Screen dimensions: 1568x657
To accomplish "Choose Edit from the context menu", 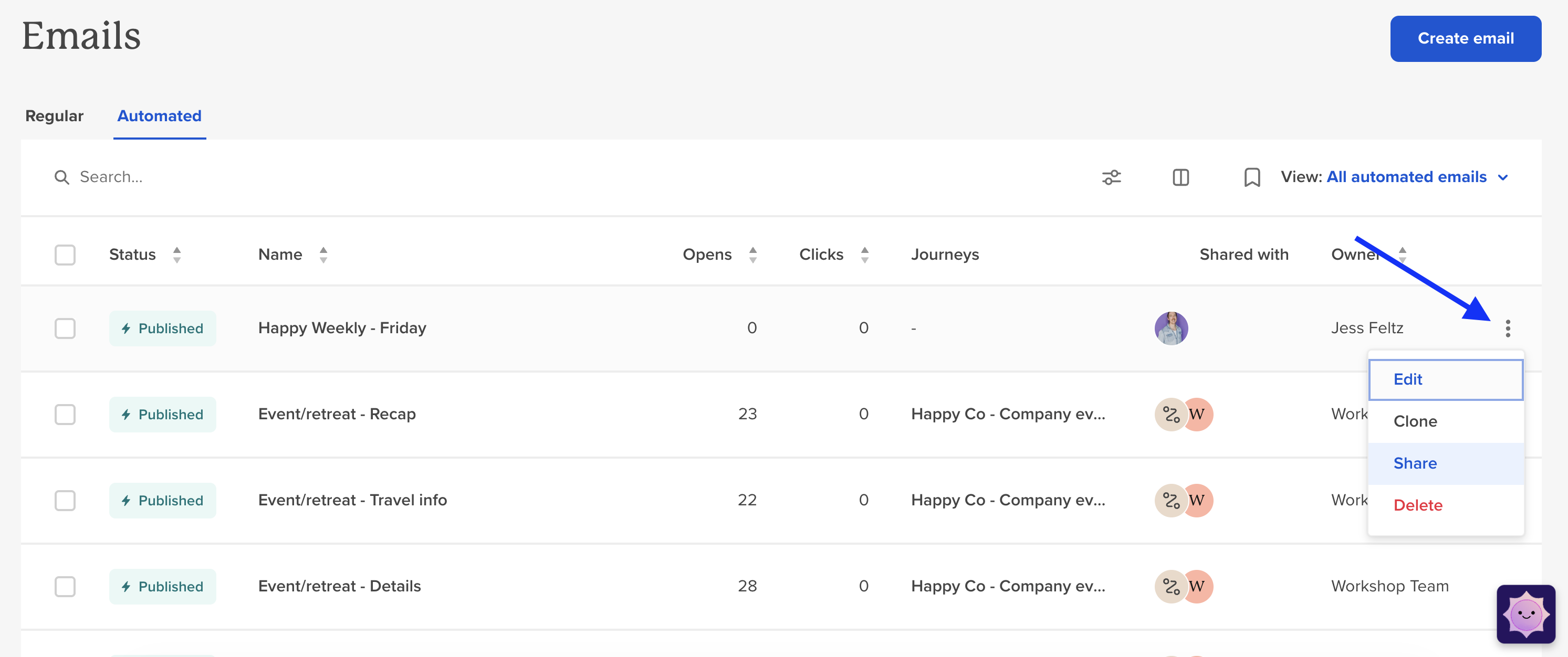I will coord(1445,379).
